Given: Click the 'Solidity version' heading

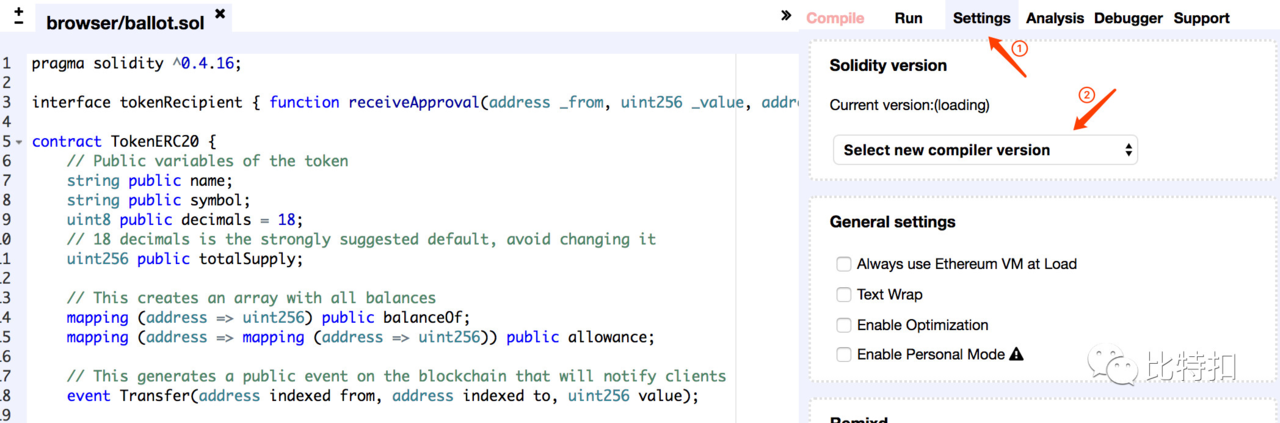Looking at the screenshot, I should (x=888, y=66).
